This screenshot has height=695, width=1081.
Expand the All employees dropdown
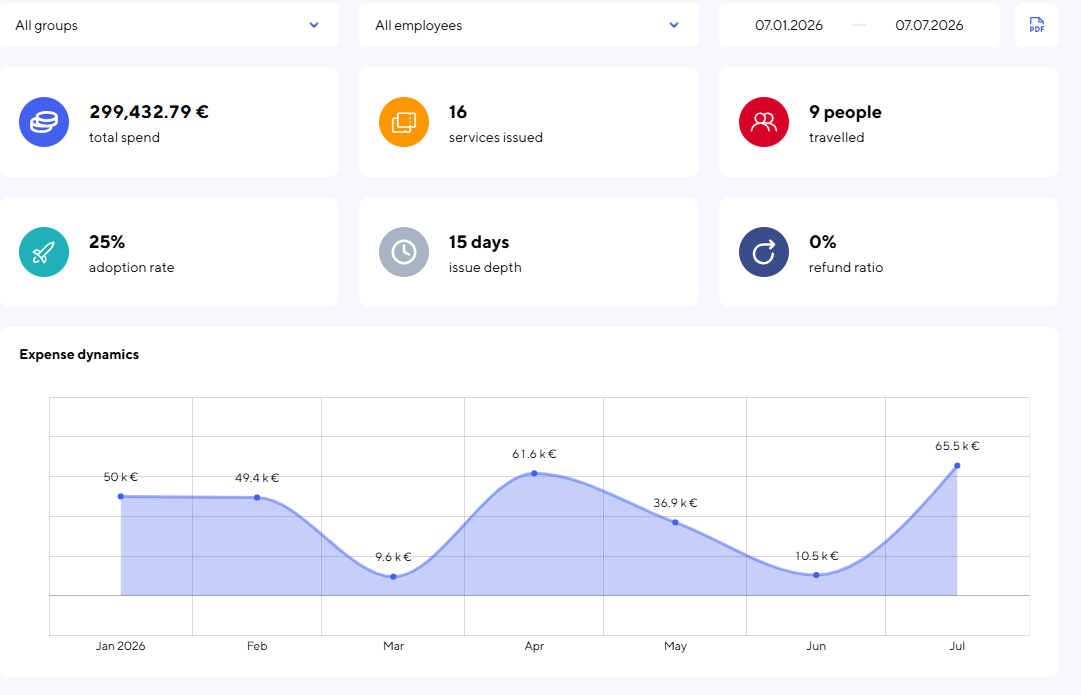pos(529,25)
